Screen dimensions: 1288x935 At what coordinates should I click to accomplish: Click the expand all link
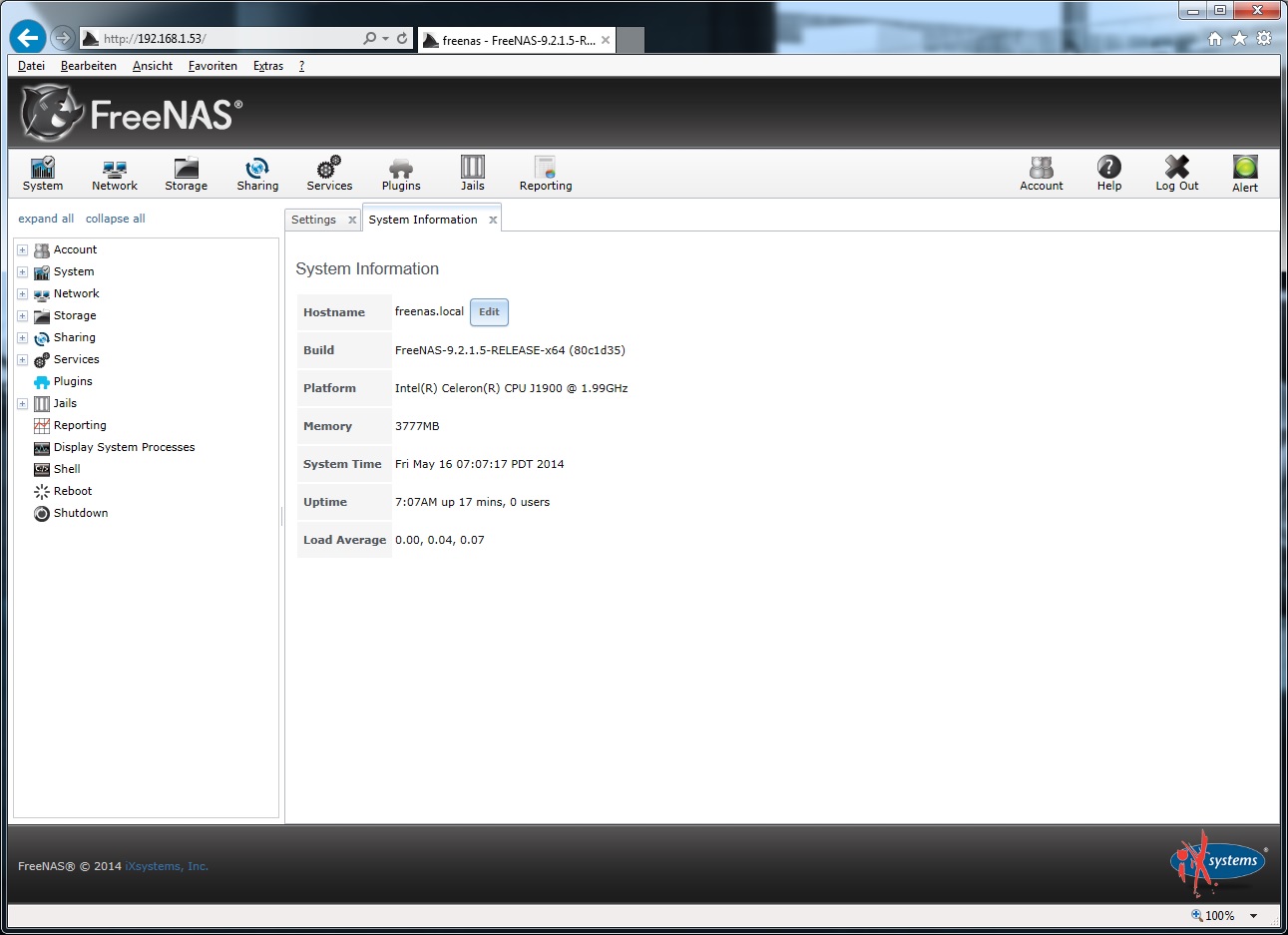click(x=46, y=219)
